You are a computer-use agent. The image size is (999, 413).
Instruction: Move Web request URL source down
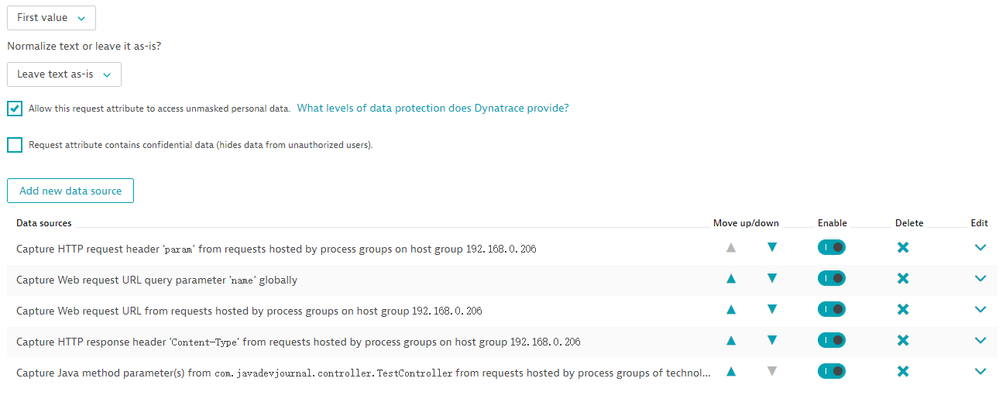click(771, 310)
